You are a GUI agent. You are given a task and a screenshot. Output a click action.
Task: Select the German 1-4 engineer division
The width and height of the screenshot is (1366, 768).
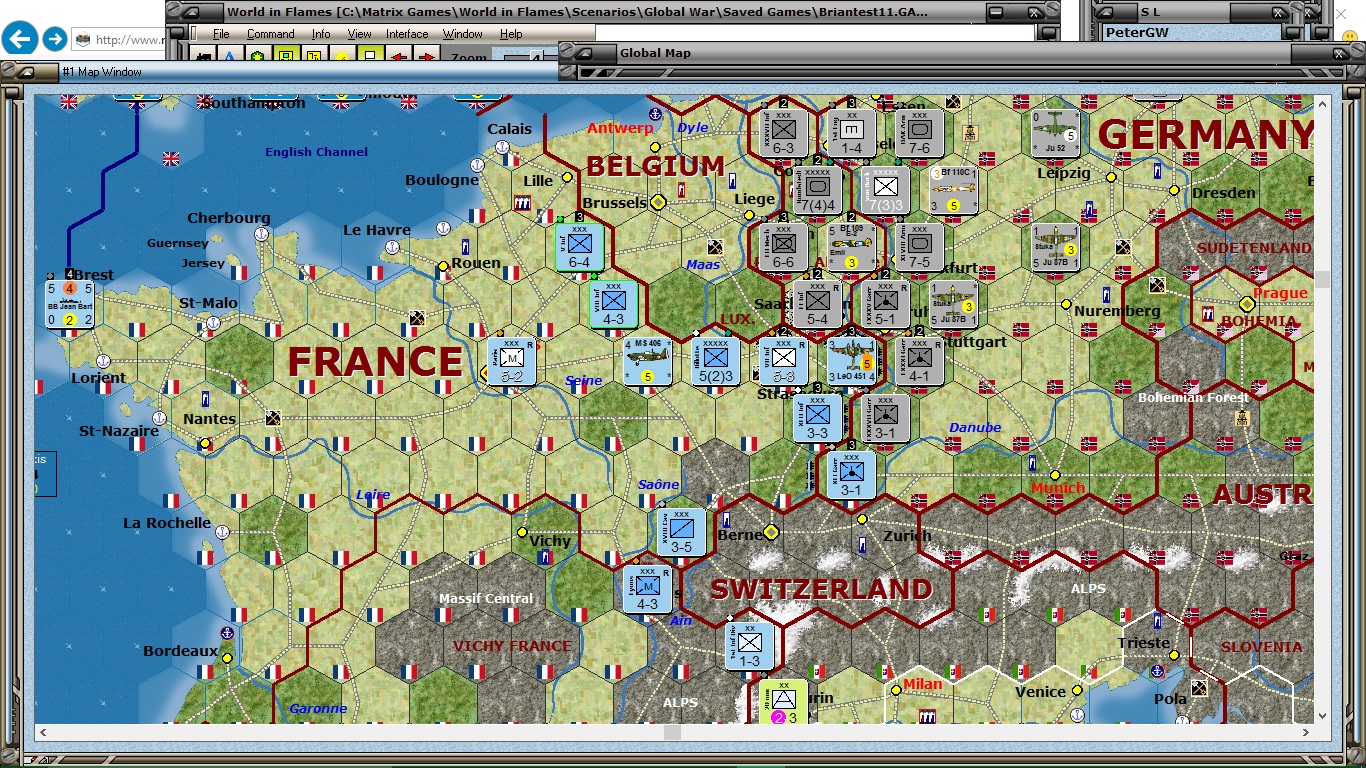click(x=851, y=133)
